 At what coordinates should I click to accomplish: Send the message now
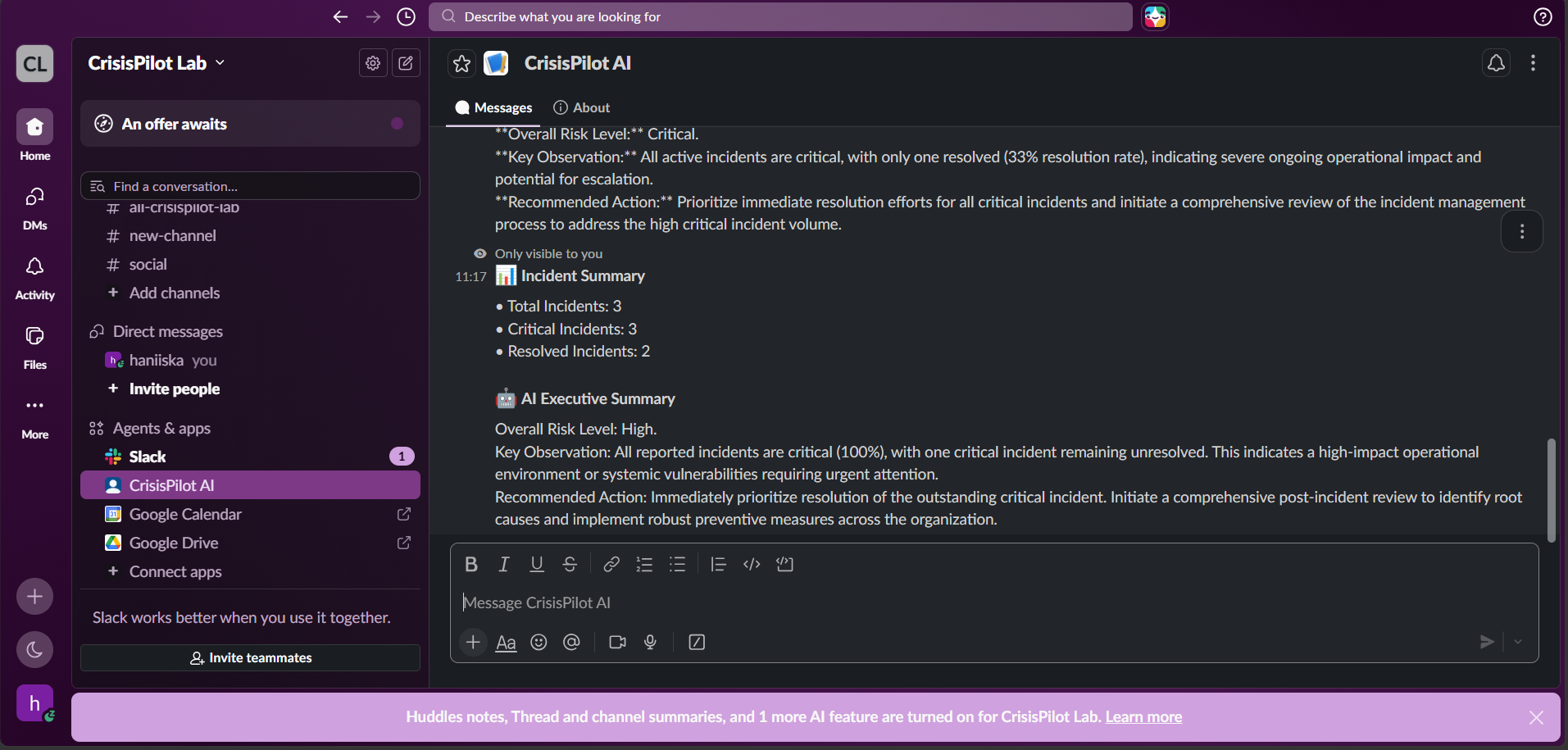(x=1487, y=642)
